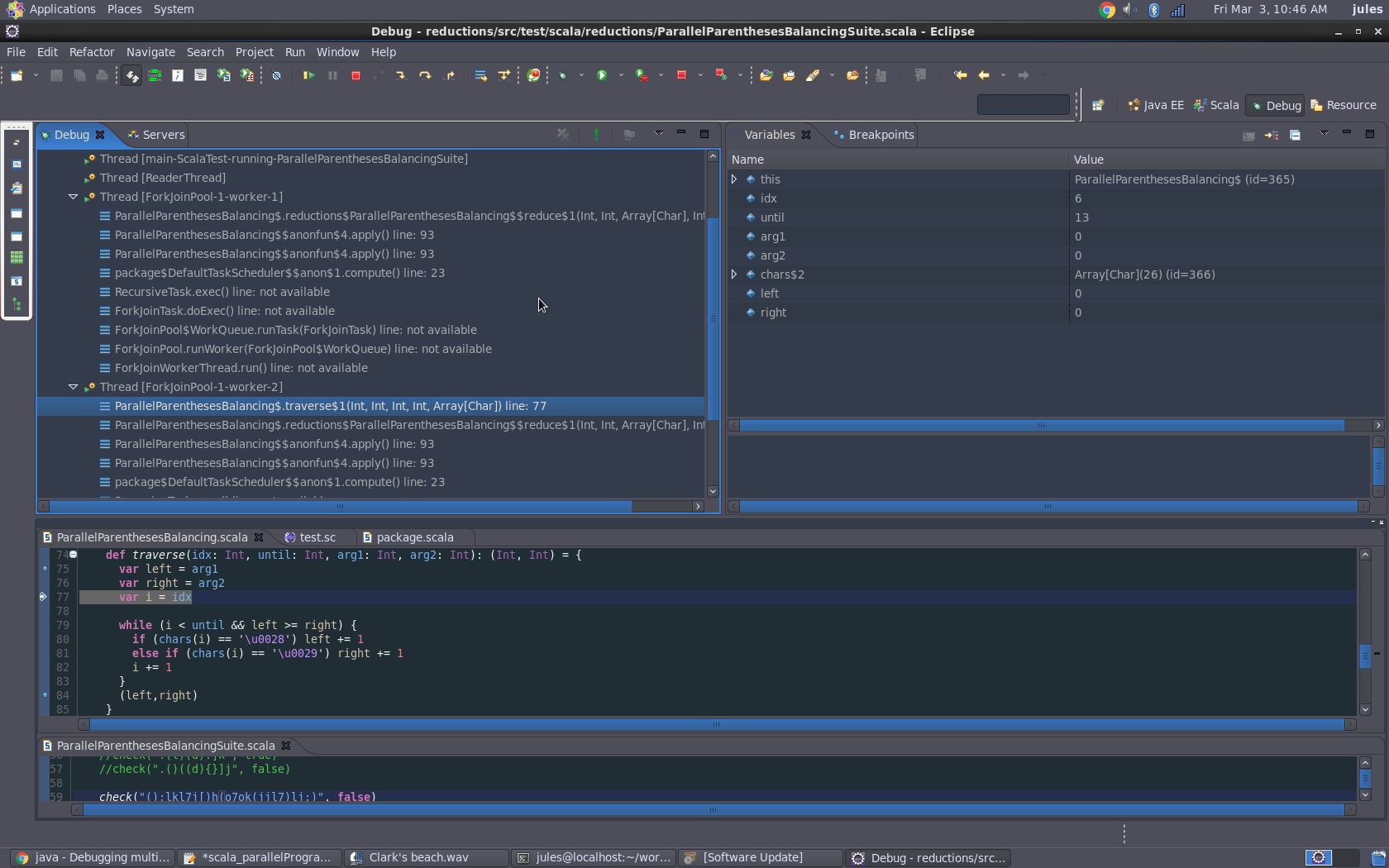Click the Step Return icon
The image size is (1389, 868).
coord(450,75)
